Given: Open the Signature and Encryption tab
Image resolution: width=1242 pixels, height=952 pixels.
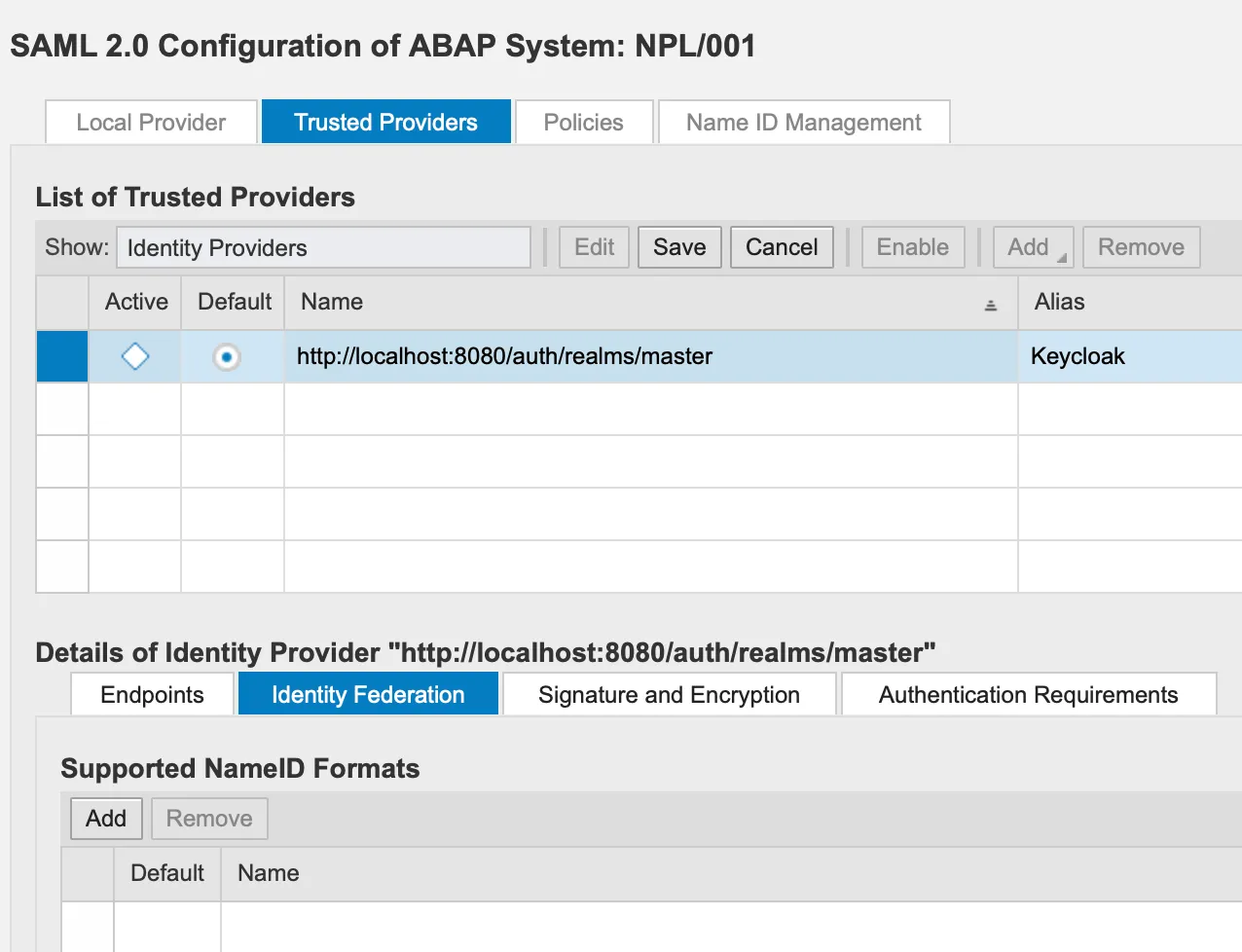Looking at the screenshot, I should [x=669, y=695].
